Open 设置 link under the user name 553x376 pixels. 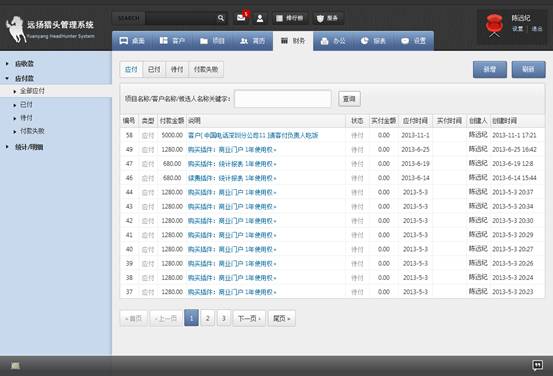517,29
